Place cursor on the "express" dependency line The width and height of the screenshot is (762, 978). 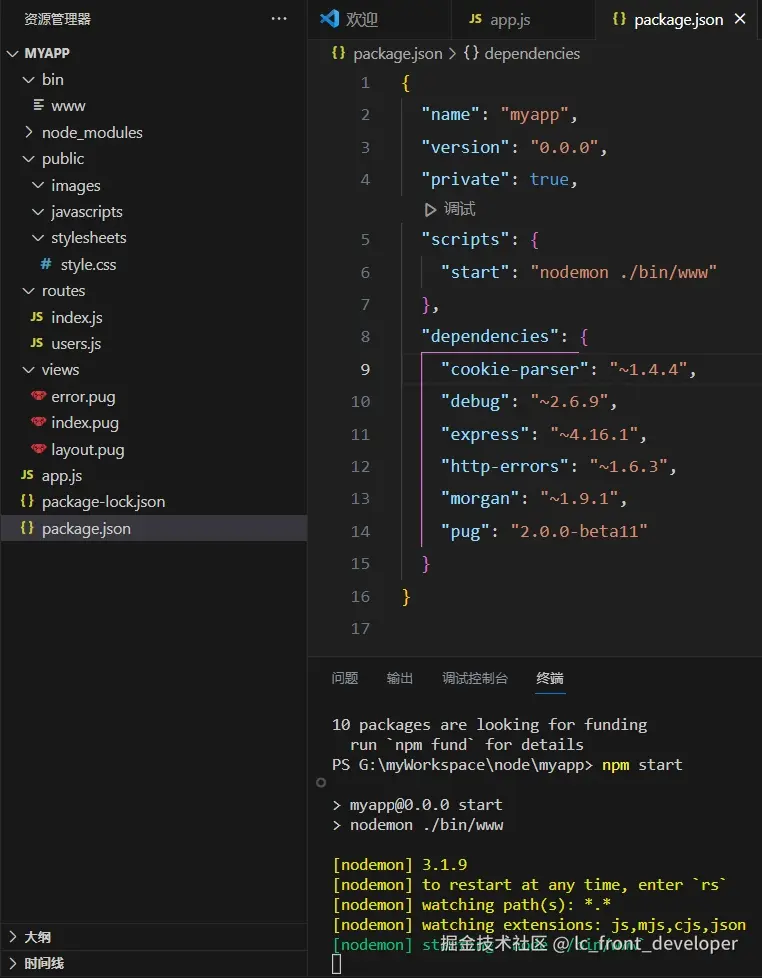[x=543, y=434]
